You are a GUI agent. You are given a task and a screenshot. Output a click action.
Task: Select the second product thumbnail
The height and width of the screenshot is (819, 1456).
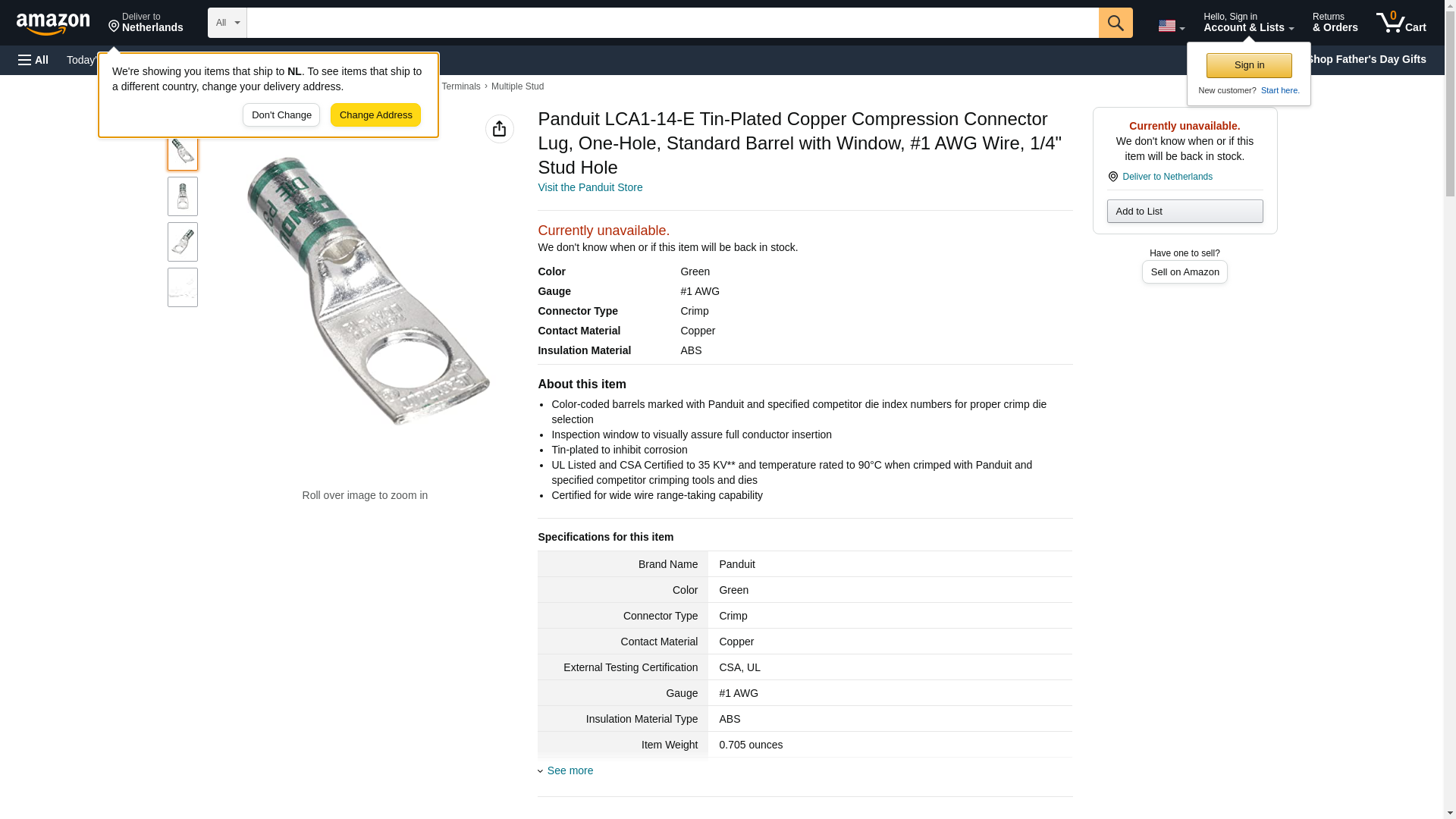(x=183, y=196)
